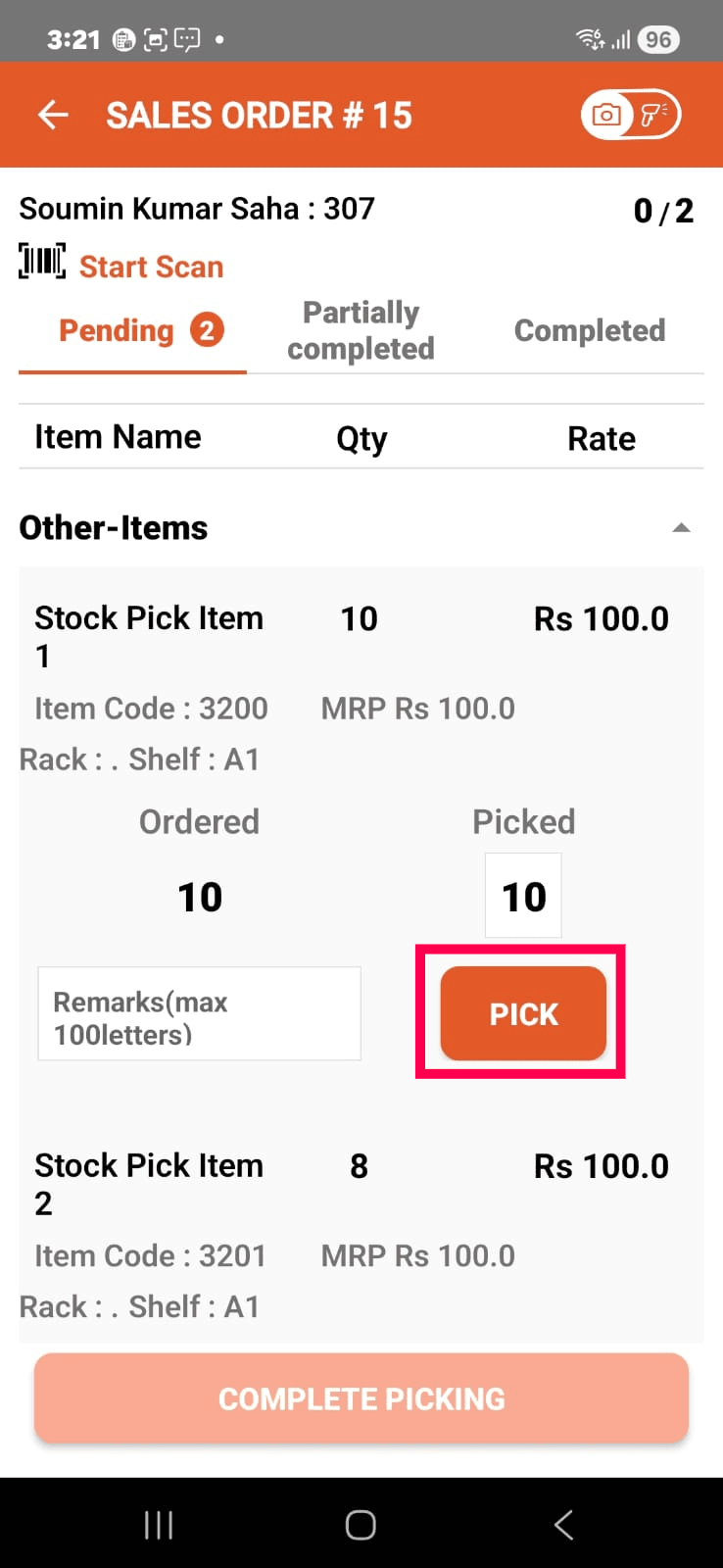
Task: Click the Remarks text field
Action: click(x=199, y=1014)
